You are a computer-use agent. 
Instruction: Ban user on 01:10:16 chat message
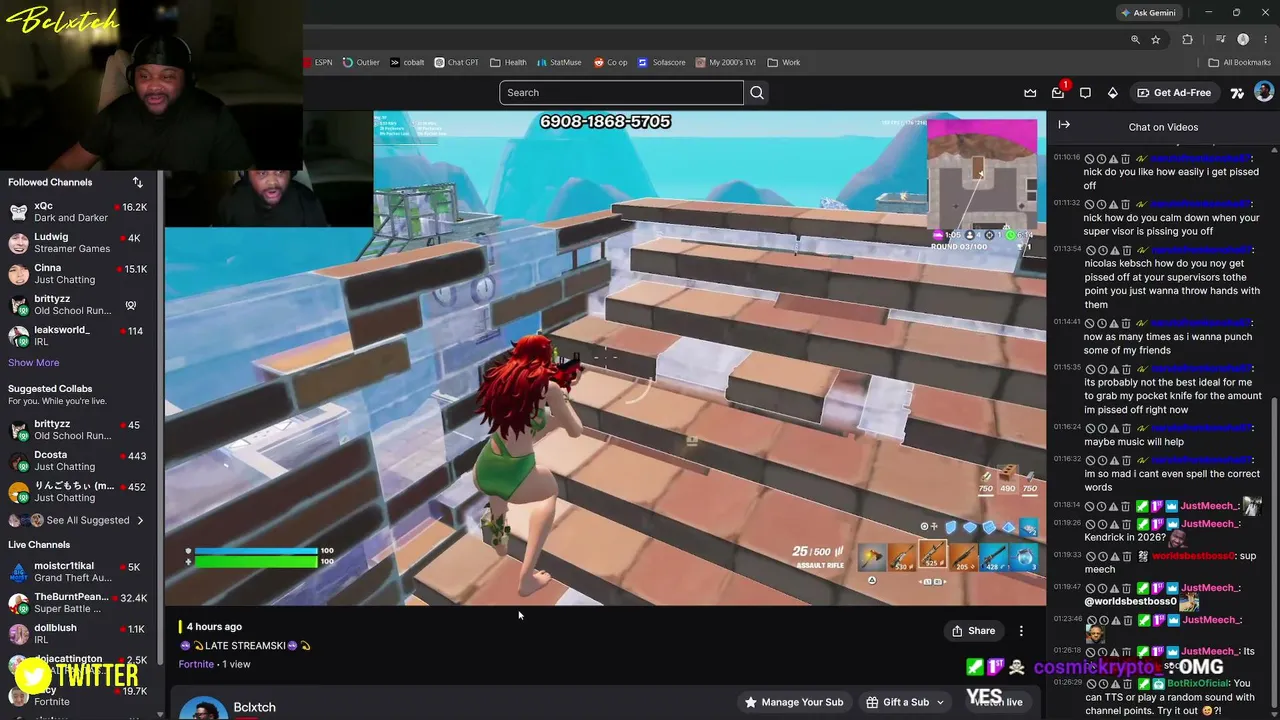[x=1089, y=159]
